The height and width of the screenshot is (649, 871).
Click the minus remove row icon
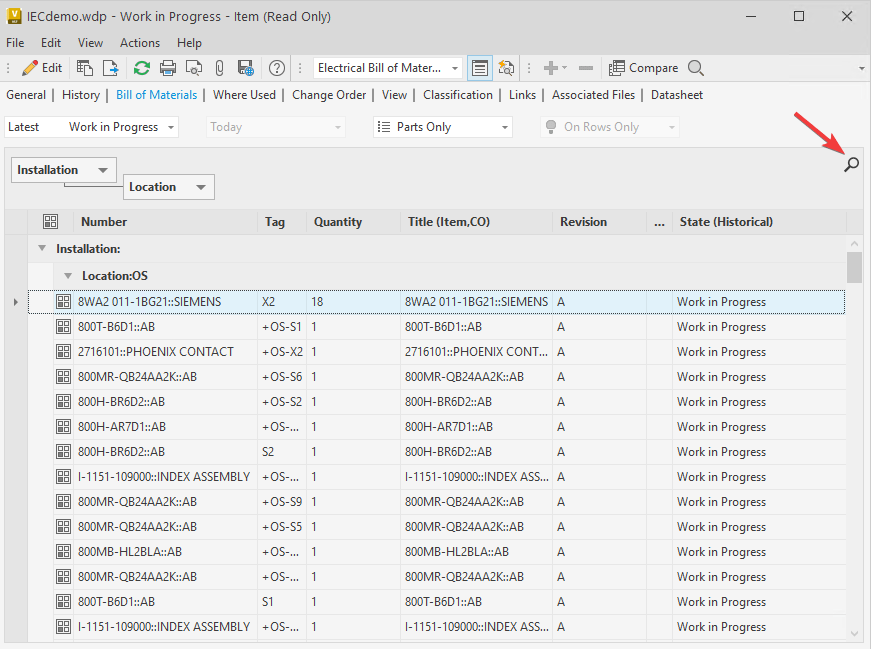pyautogui.click(x=585, y=68)
